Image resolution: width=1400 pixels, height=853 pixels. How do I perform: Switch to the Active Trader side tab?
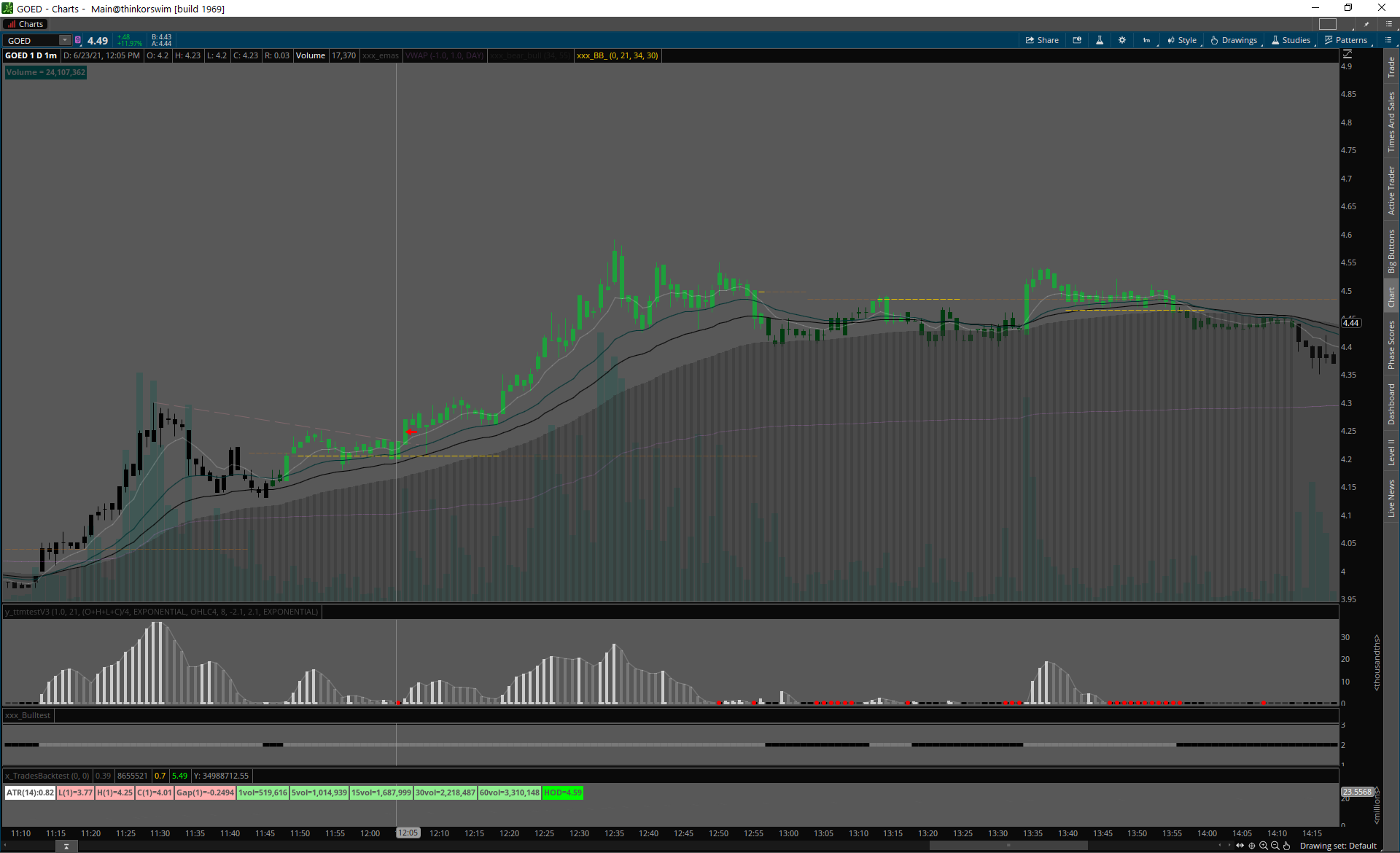point(1391,190)
